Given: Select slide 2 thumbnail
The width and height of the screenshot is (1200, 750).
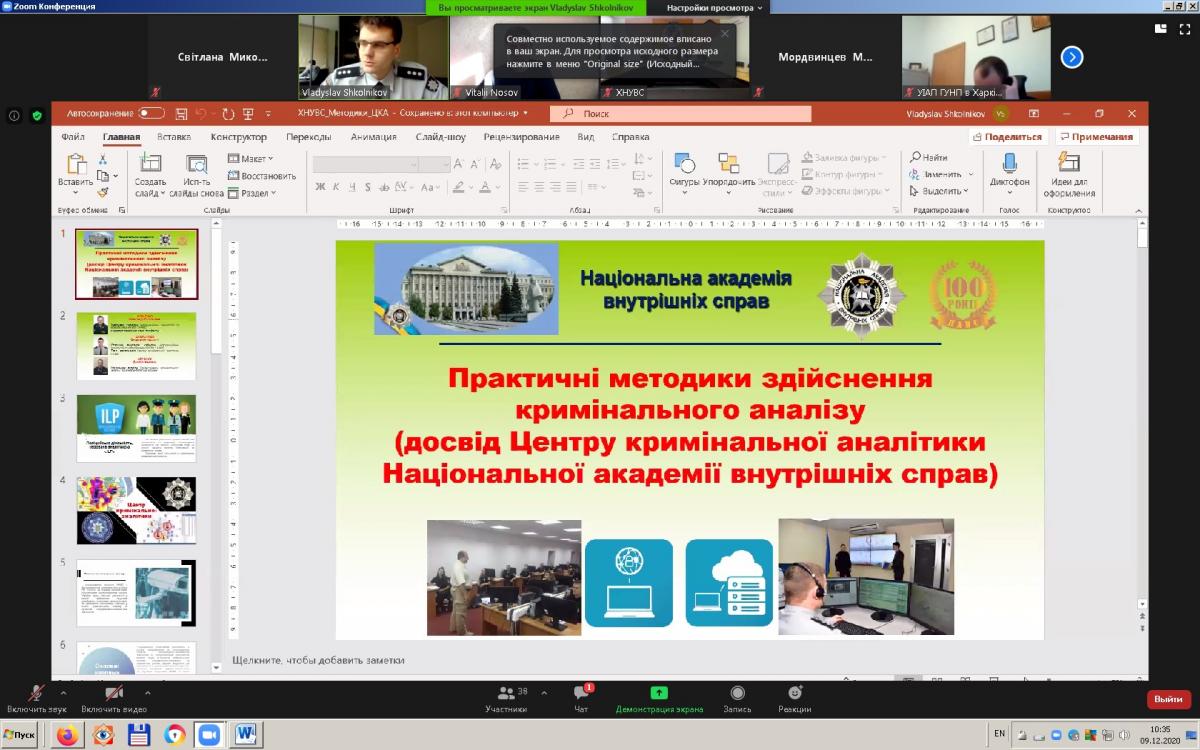Looking at the screenshot, I should [x=137, y=346].
